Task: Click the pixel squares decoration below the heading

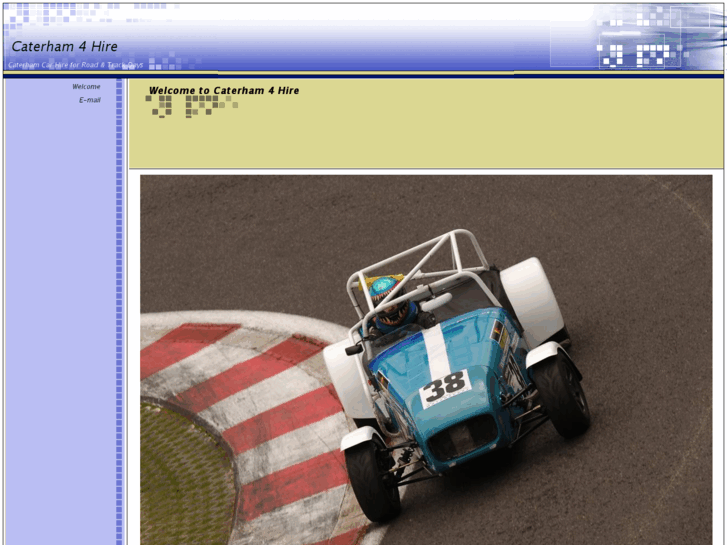Action: pos(192,105)
